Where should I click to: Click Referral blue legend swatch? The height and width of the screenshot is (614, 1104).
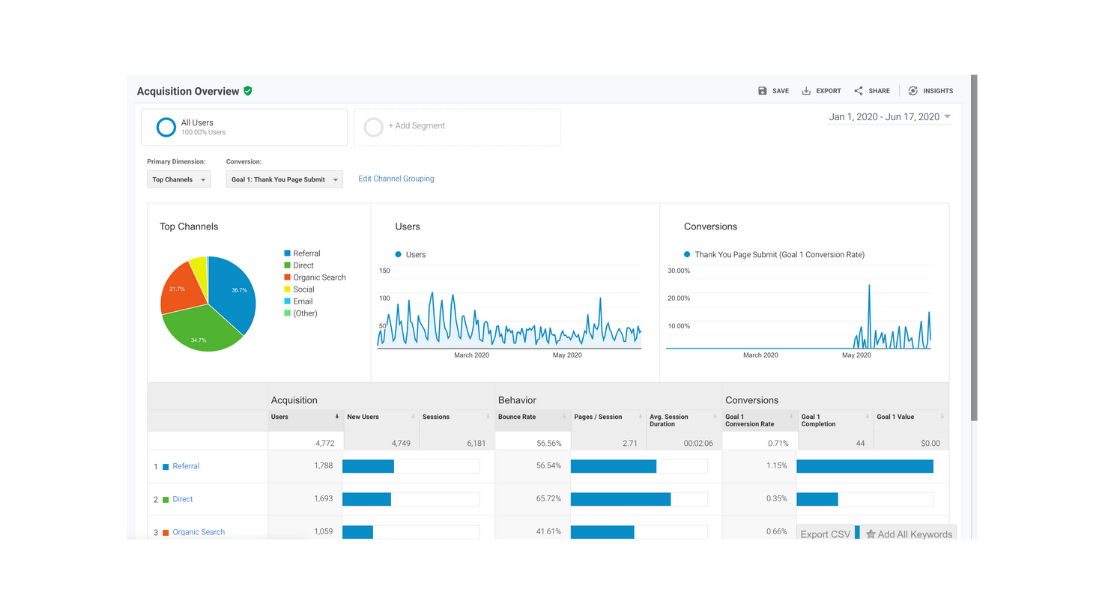287,253
